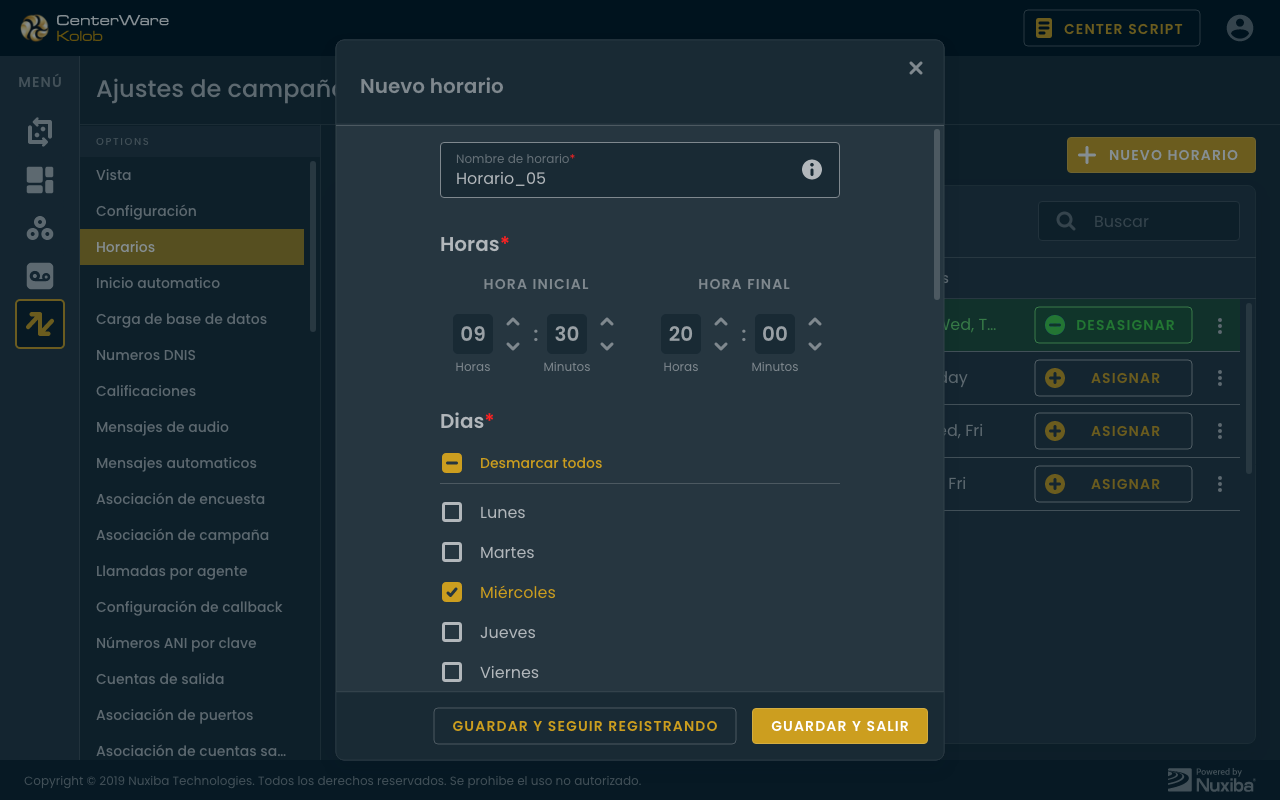Click GUARDAR Y SEGUIR REGISTRANDO button
Image resolution: width=1280 pixels, height=800 pixels.
(x=585, y=726)
